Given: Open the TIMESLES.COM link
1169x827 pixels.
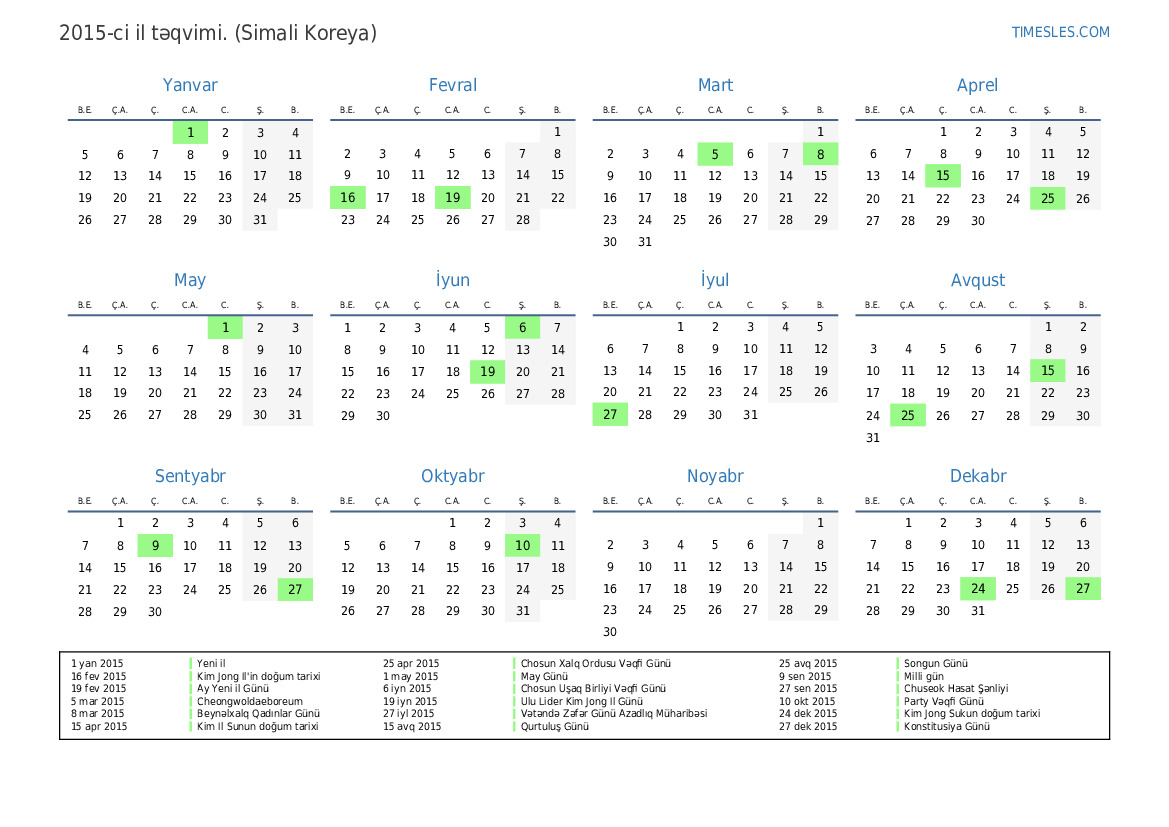Looking at the screenshot, I should 1060,32.
